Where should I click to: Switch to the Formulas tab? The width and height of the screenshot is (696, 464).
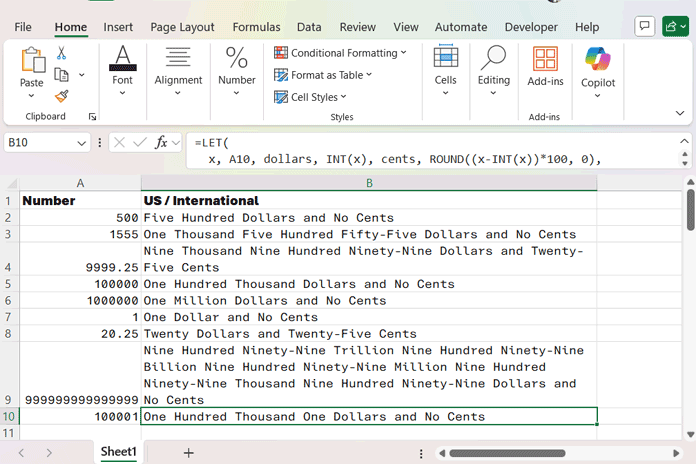click(x=256, y=27)
